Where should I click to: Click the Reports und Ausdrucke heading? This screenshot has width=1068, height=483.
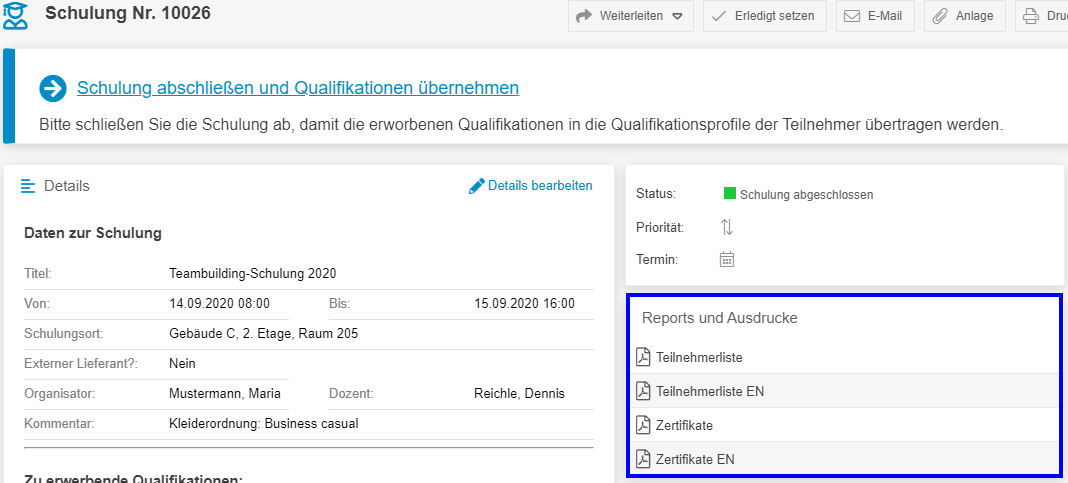(x=720, y=317)
